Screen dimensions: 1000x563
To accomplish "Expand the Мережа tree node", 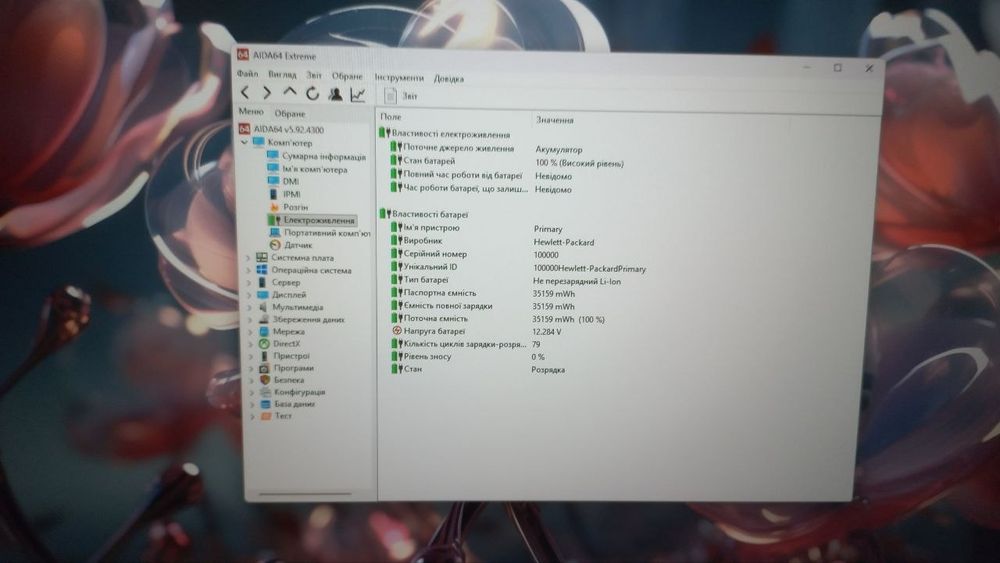I will pos(251,332).
